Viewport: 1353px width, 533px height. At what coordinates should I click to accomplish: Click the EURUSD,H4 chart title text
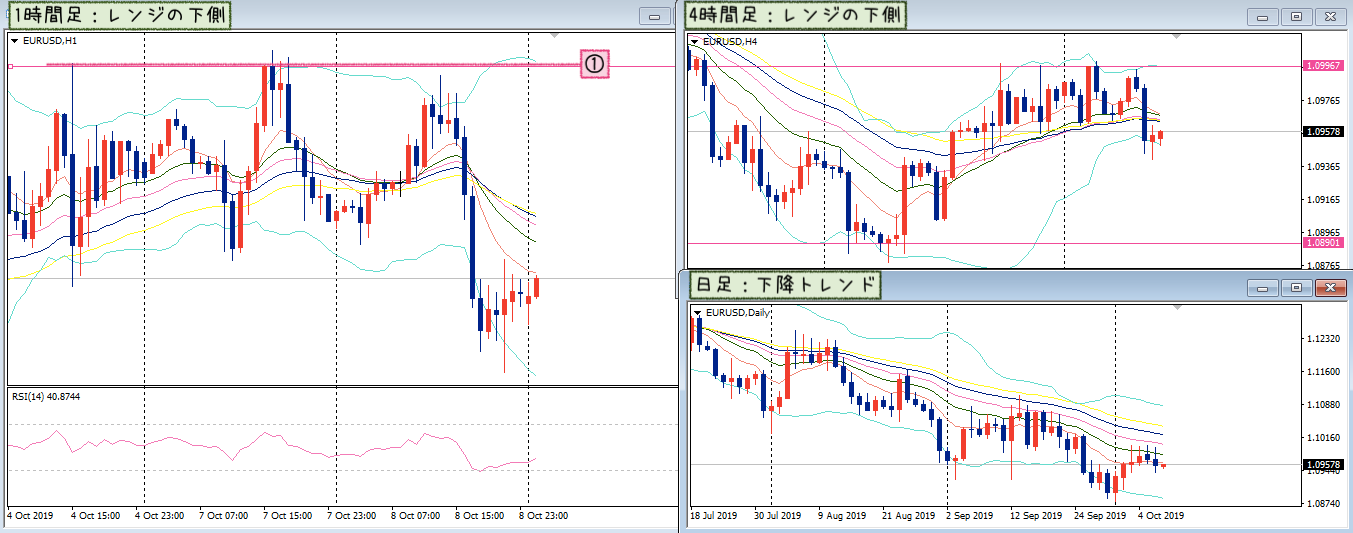pos(730,42)
